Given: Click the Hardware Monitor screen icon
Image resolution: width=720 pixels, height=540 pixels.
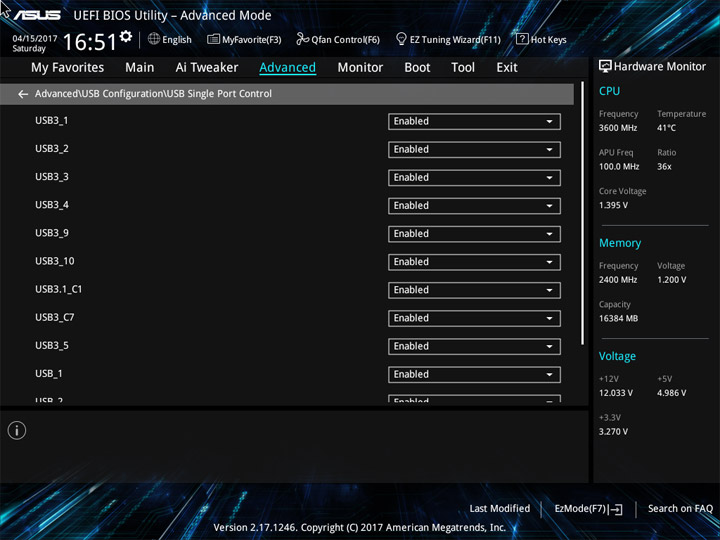Looking at the screenshot, I should 605,67.
